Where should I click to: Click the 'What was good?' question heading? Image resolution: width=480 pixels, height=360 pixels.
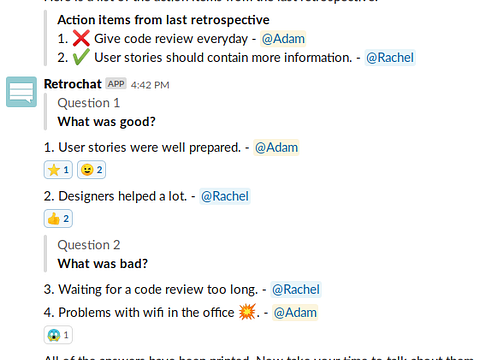pyautogui.click(x=106, y=121)
